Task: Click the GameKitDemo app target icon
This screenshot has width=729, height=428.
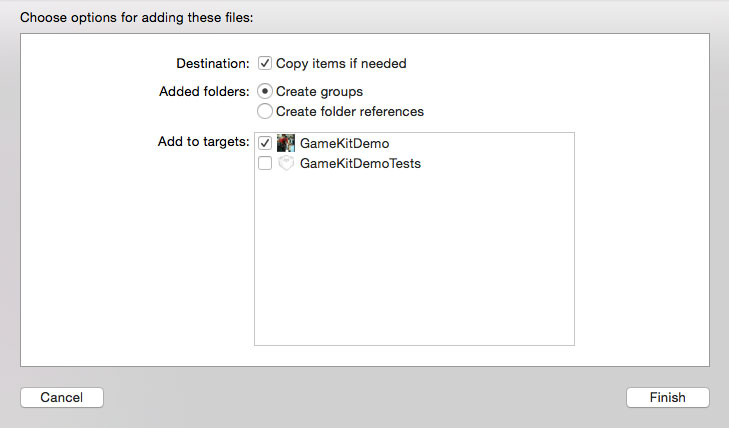Action: click(286, 143)
